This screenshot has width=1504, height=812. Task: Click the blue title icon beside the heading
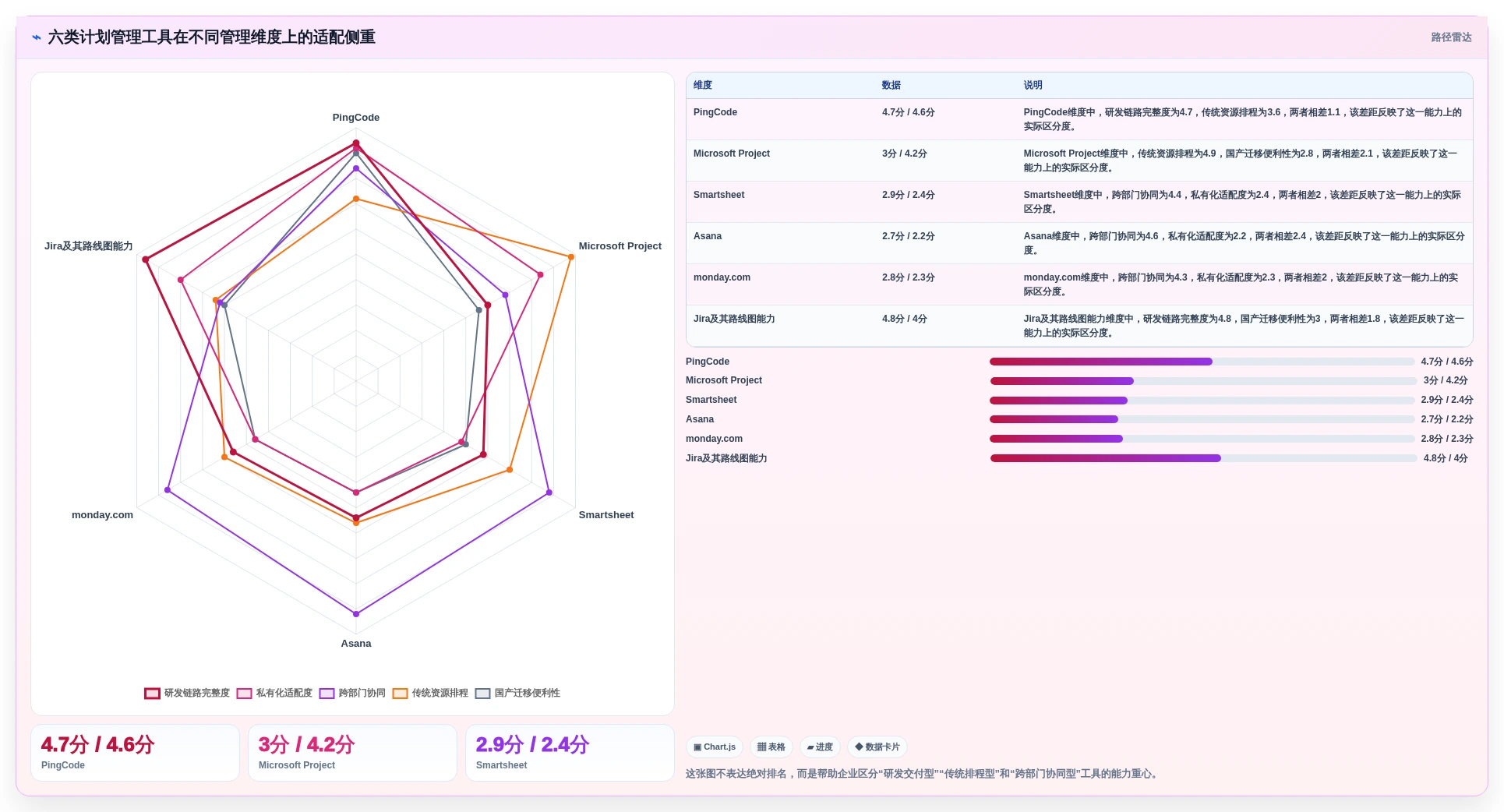(x=37, y=37)
